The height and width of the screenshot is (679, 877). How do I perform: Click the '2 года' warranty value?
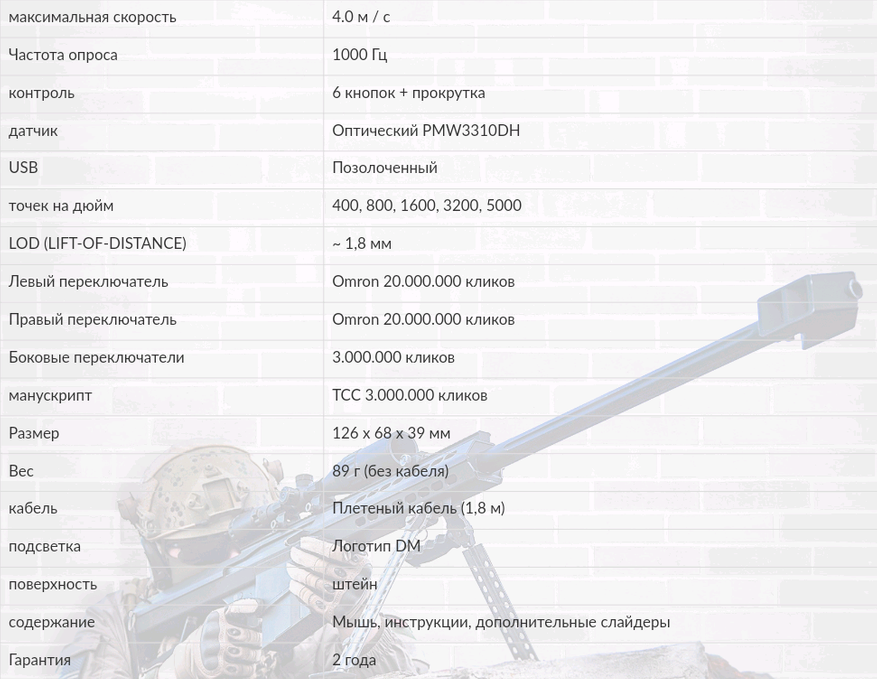(354, 661)
